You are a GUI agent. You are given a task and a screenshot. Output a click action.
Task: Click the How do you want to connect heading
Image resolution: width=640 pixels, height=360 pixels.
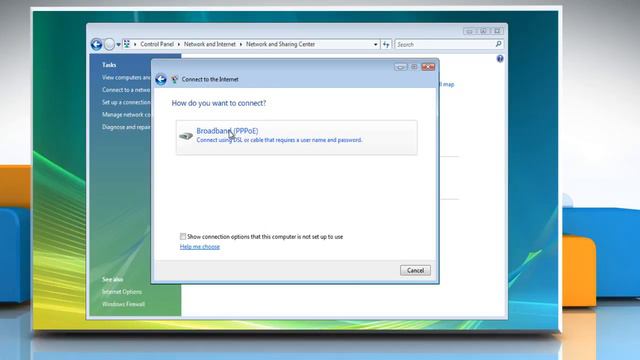(219, 103)
